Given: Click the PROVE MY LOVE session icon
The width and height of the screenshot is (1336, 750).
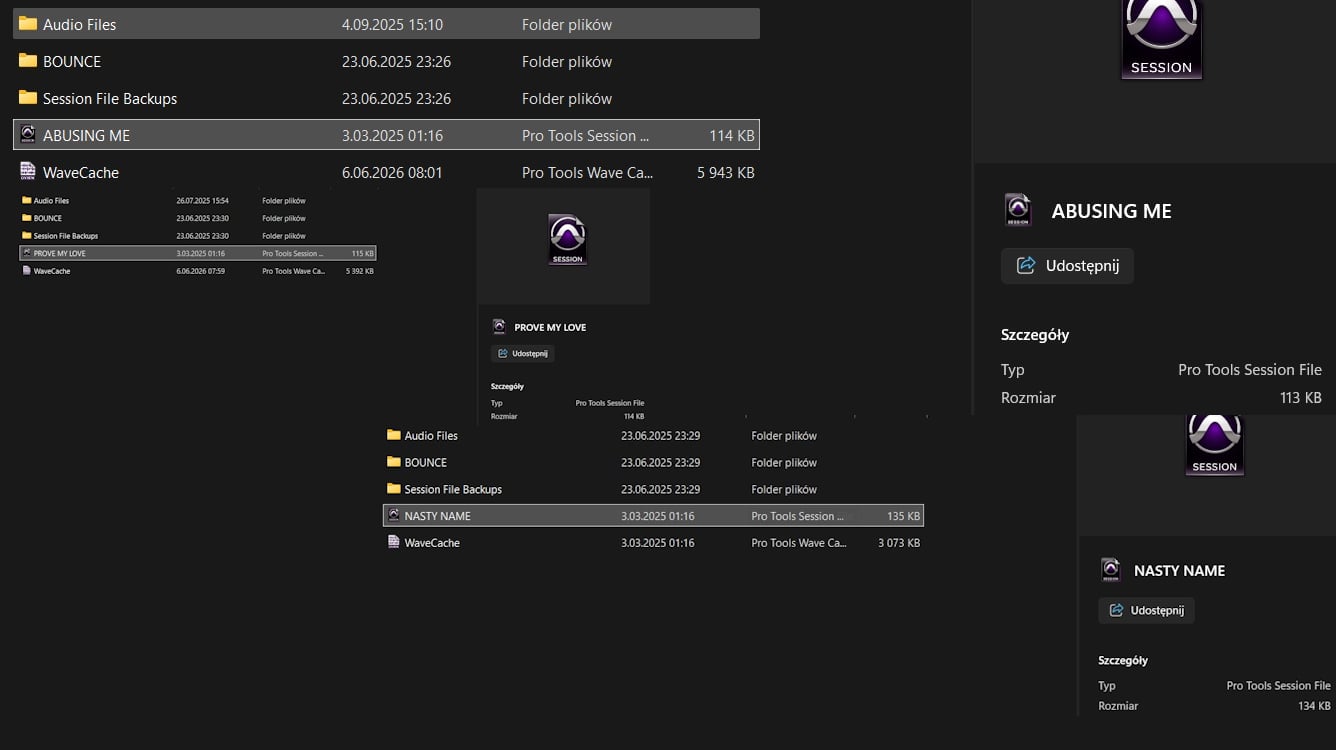Looking at the screenshot, I should coord(27,253).
